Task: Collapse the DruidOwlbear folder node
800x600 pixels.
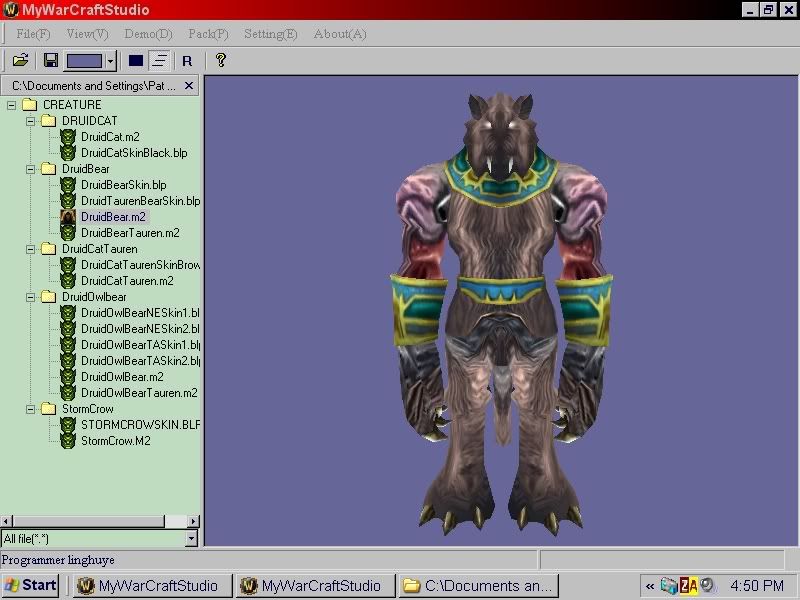Action: [31, 297]
